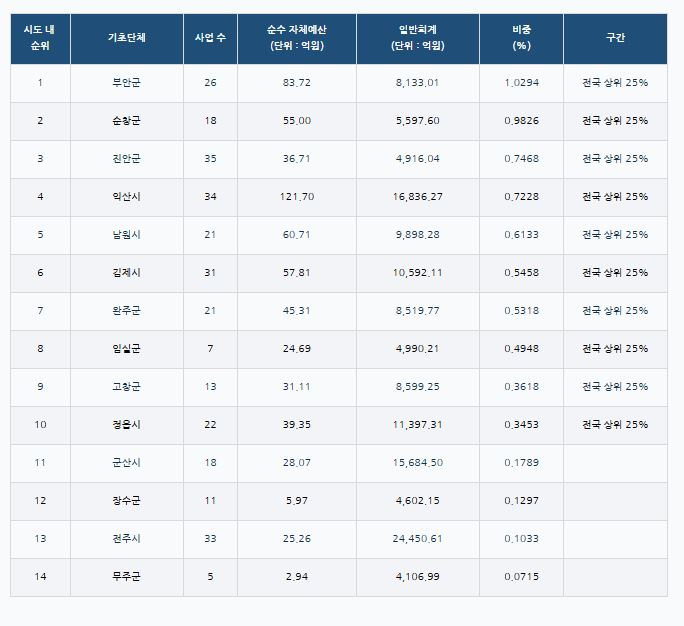Click budget value 121.70

pyautogui.click(x=297, y=197)
